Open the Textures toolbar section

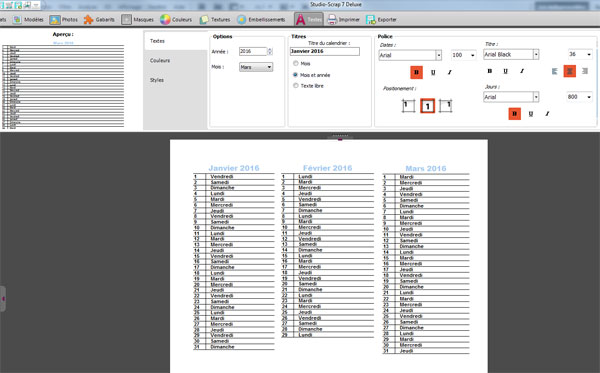tap(215, 20)
